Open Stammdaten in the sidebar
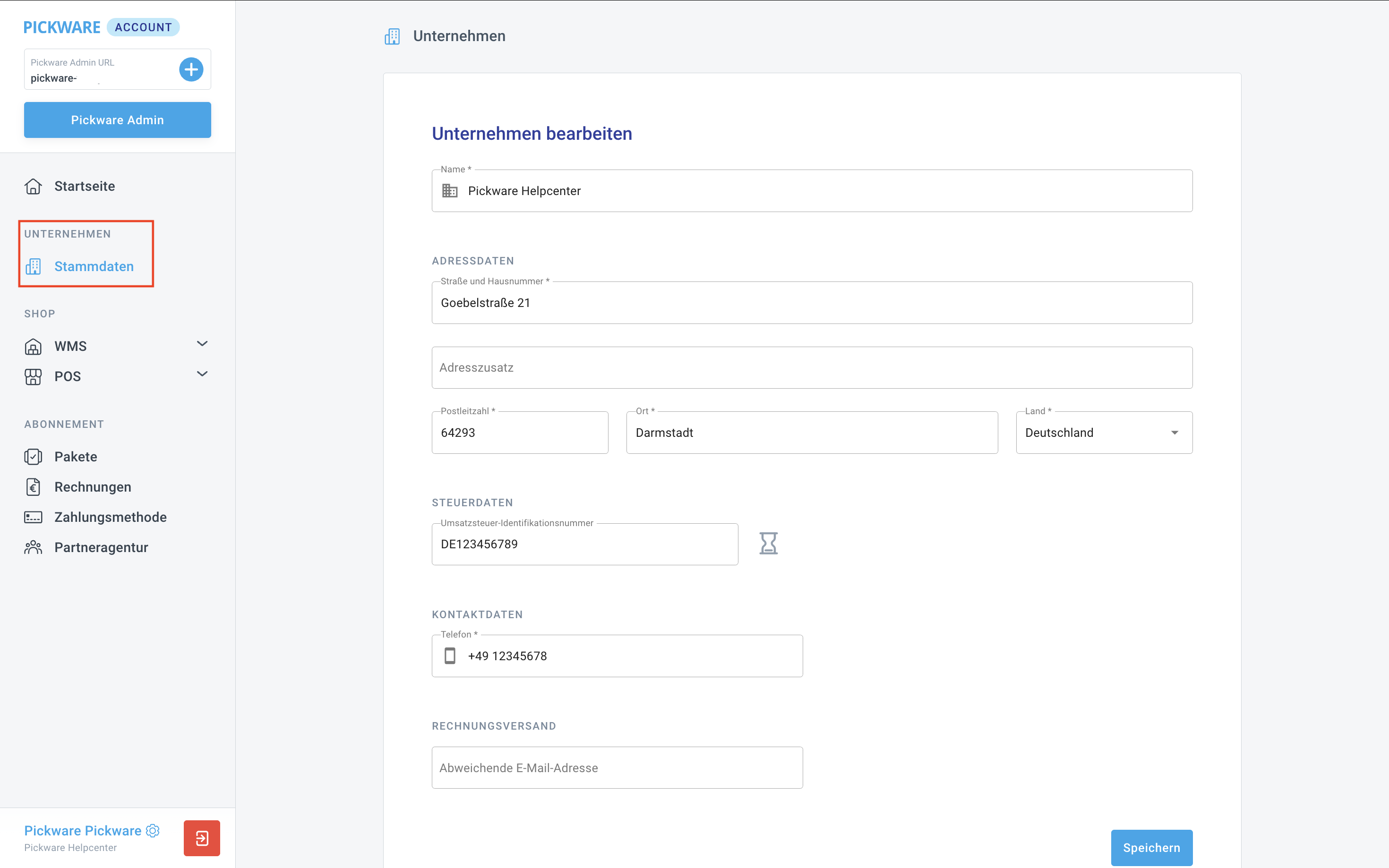 (x=94, y=266)
